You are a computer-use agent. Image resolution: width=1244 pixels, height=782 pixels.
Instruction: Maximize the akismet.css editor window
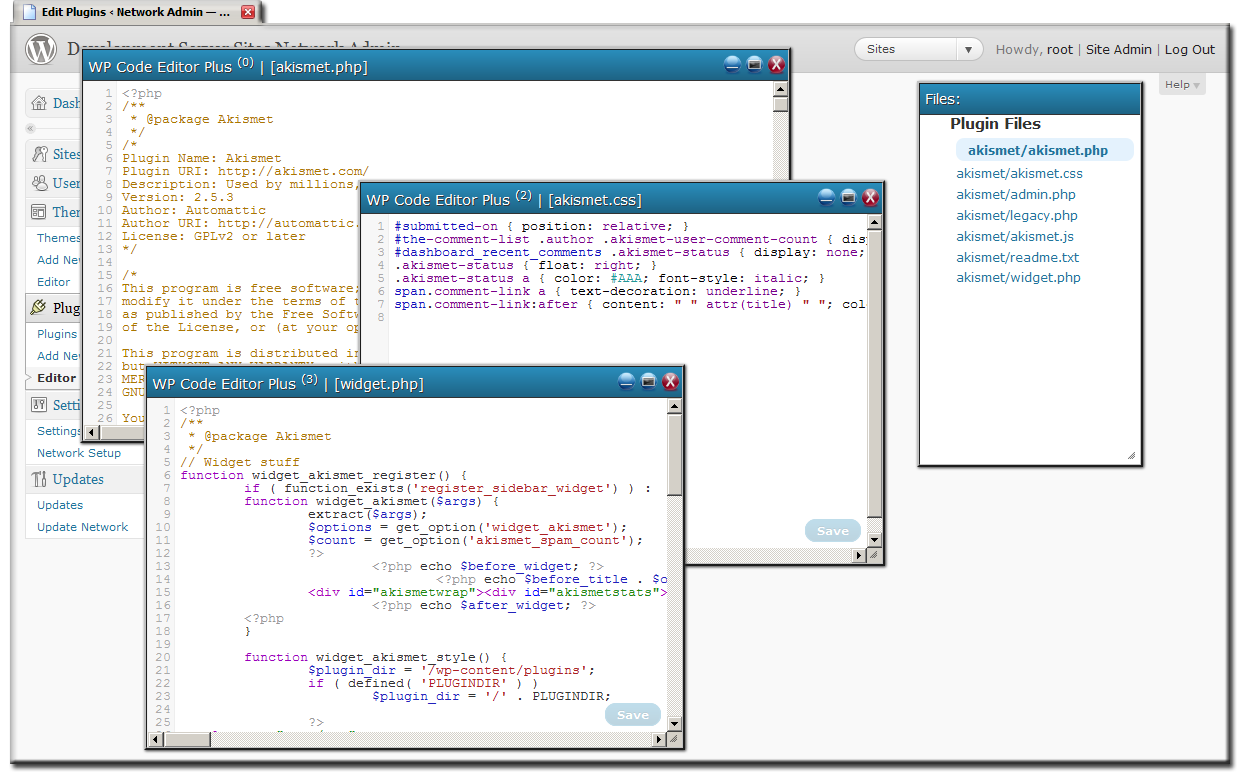coord(848,197)
